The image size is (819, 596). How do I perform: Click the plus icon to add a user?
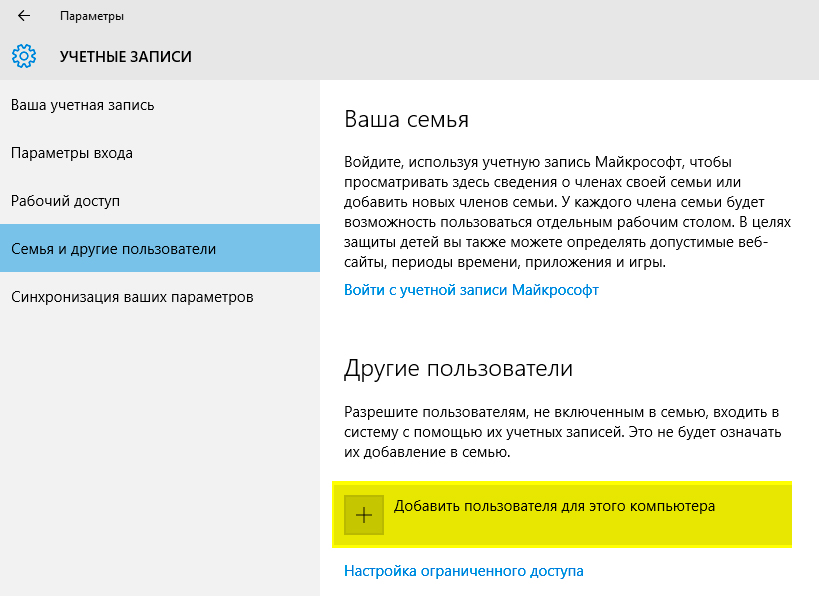coord(364,515)
